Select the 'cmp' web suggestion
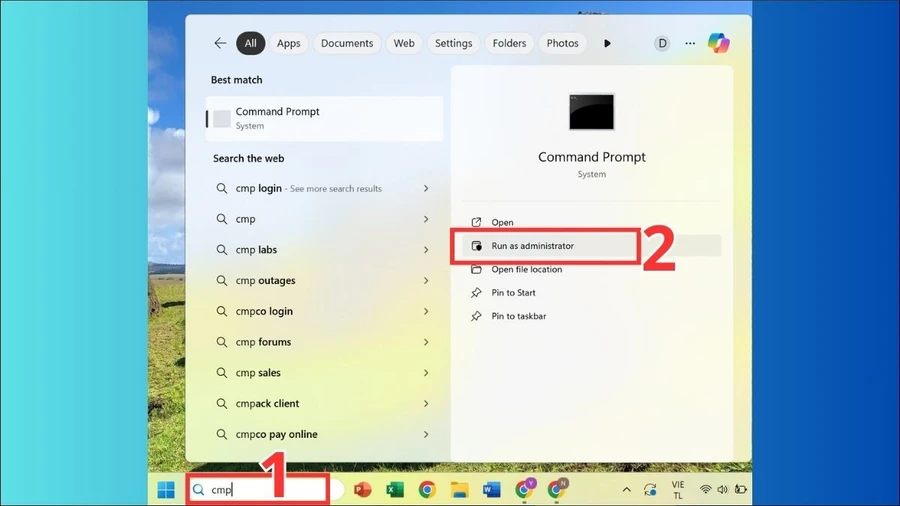The width and height of the screenshot is (900, 506). [323, 219]
